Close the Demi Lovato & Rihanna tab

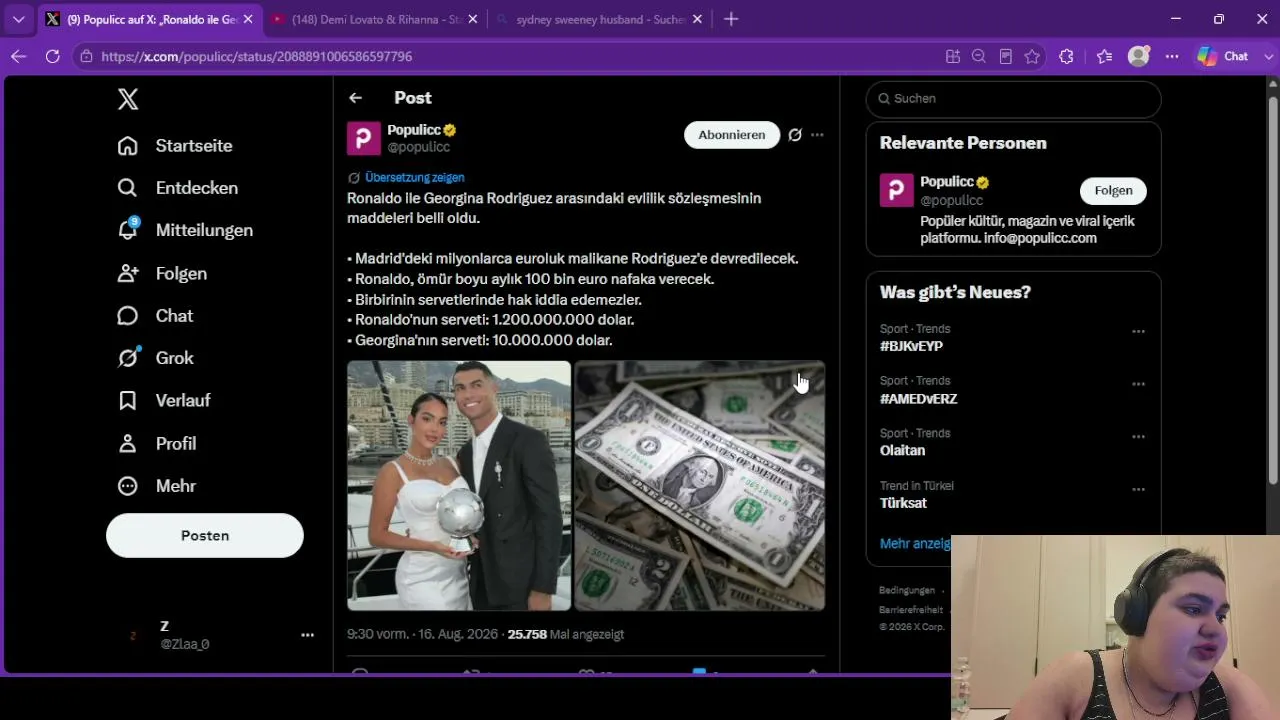[473, 19]
